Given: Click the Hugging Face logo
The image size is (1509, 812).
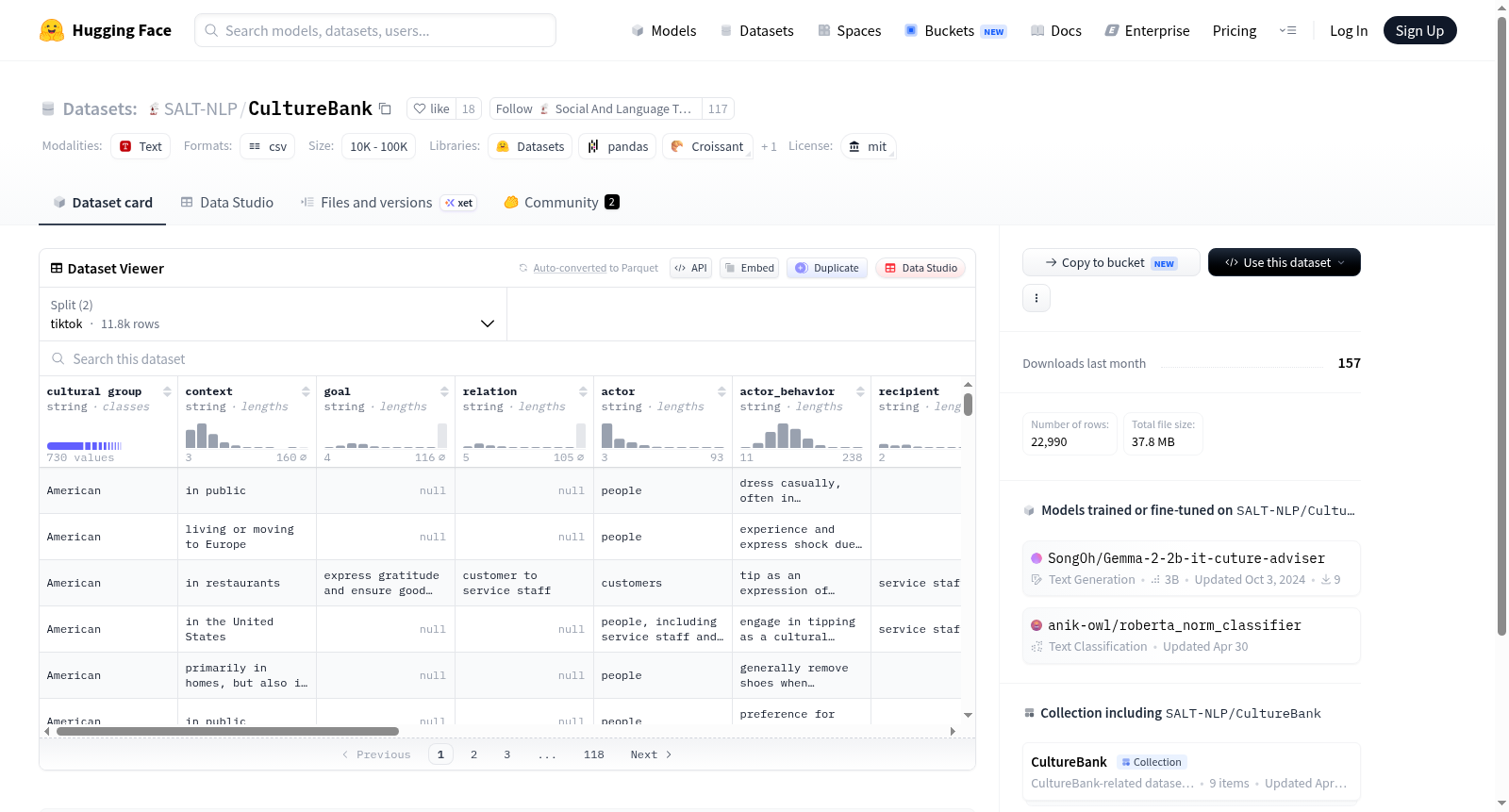Looking at the screenshot, I should click(x=105, y=30).
